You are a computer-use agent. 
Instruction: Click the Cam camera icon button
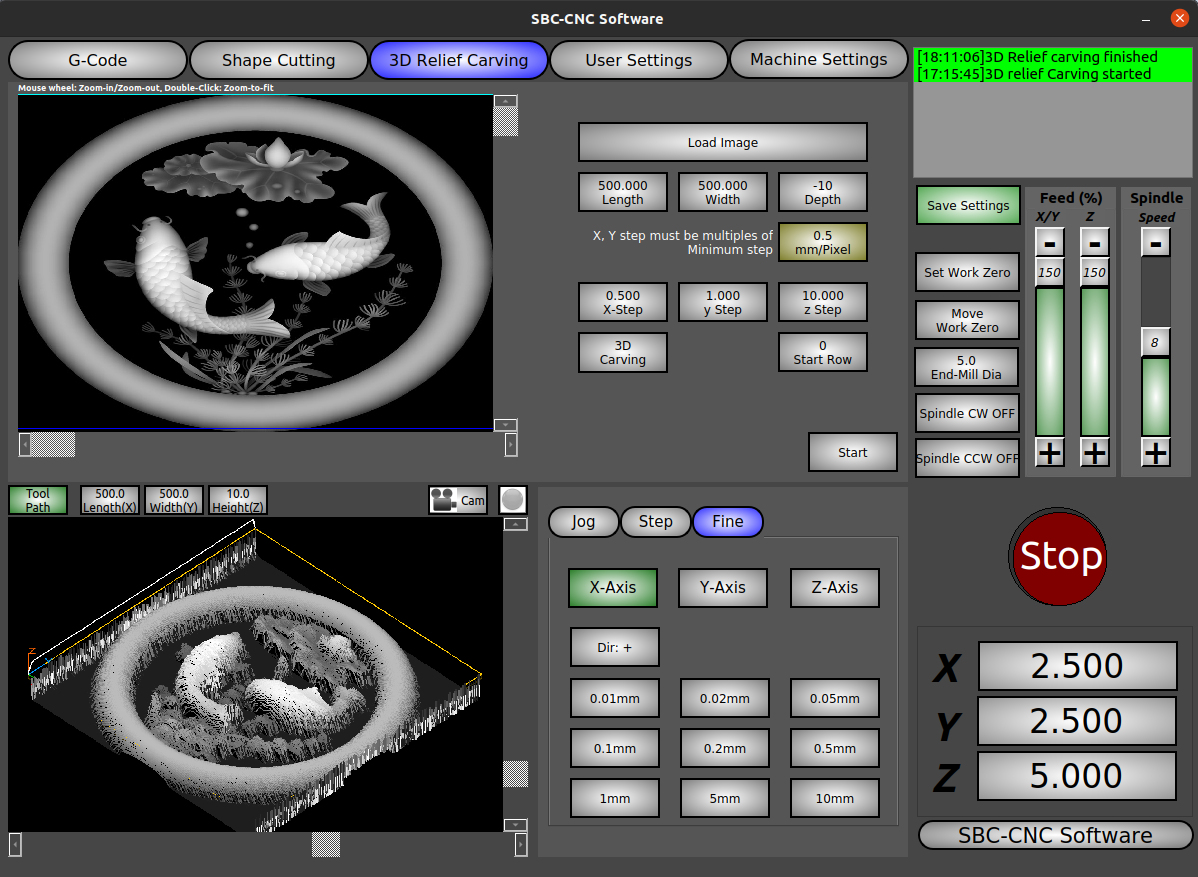click(458, 500)
